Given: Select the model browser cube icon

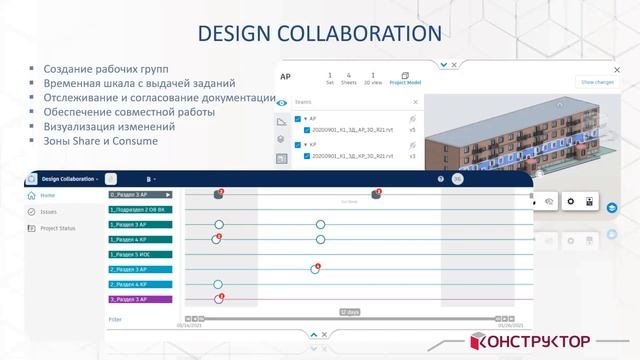Looking at the screenshot, I should 281,139.
